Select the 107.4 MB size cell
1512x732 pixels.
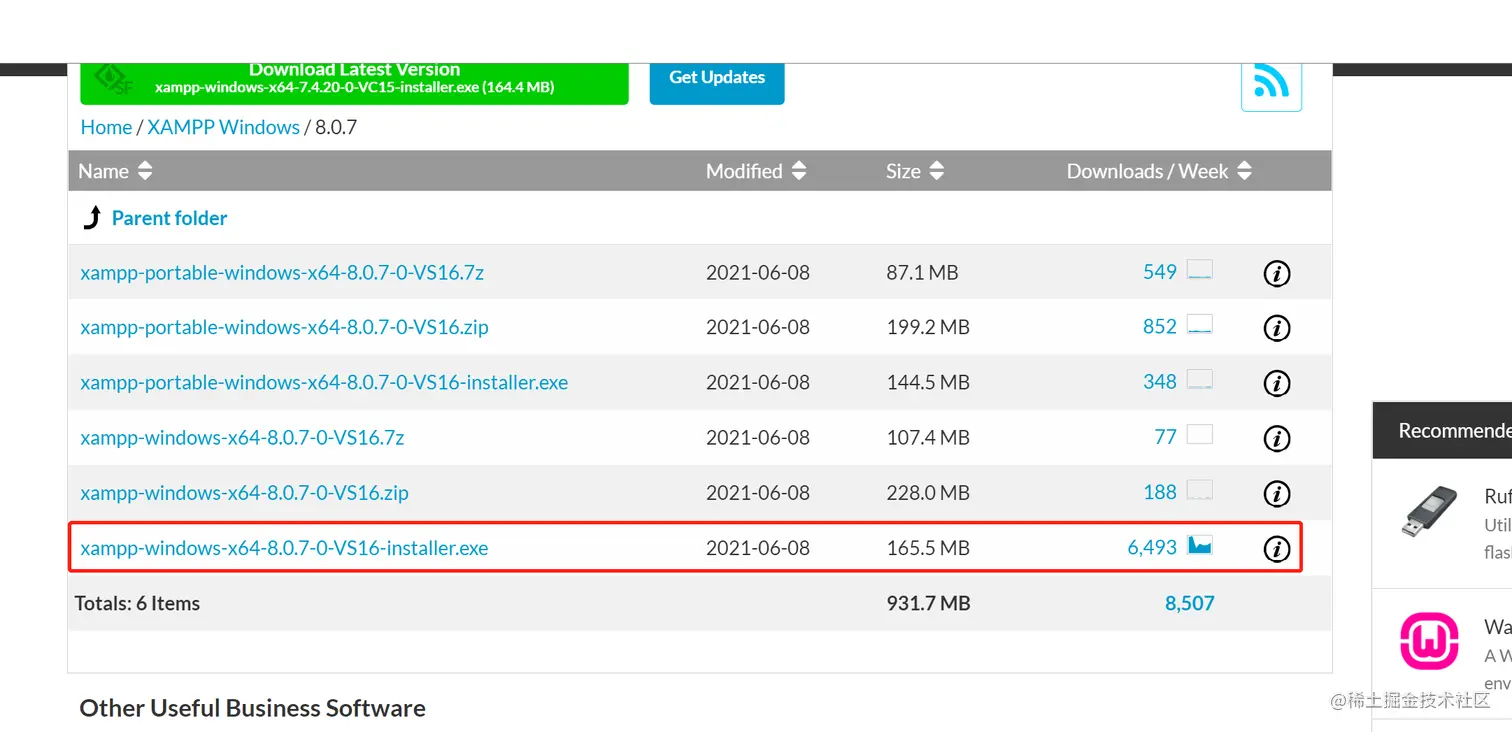928,437
